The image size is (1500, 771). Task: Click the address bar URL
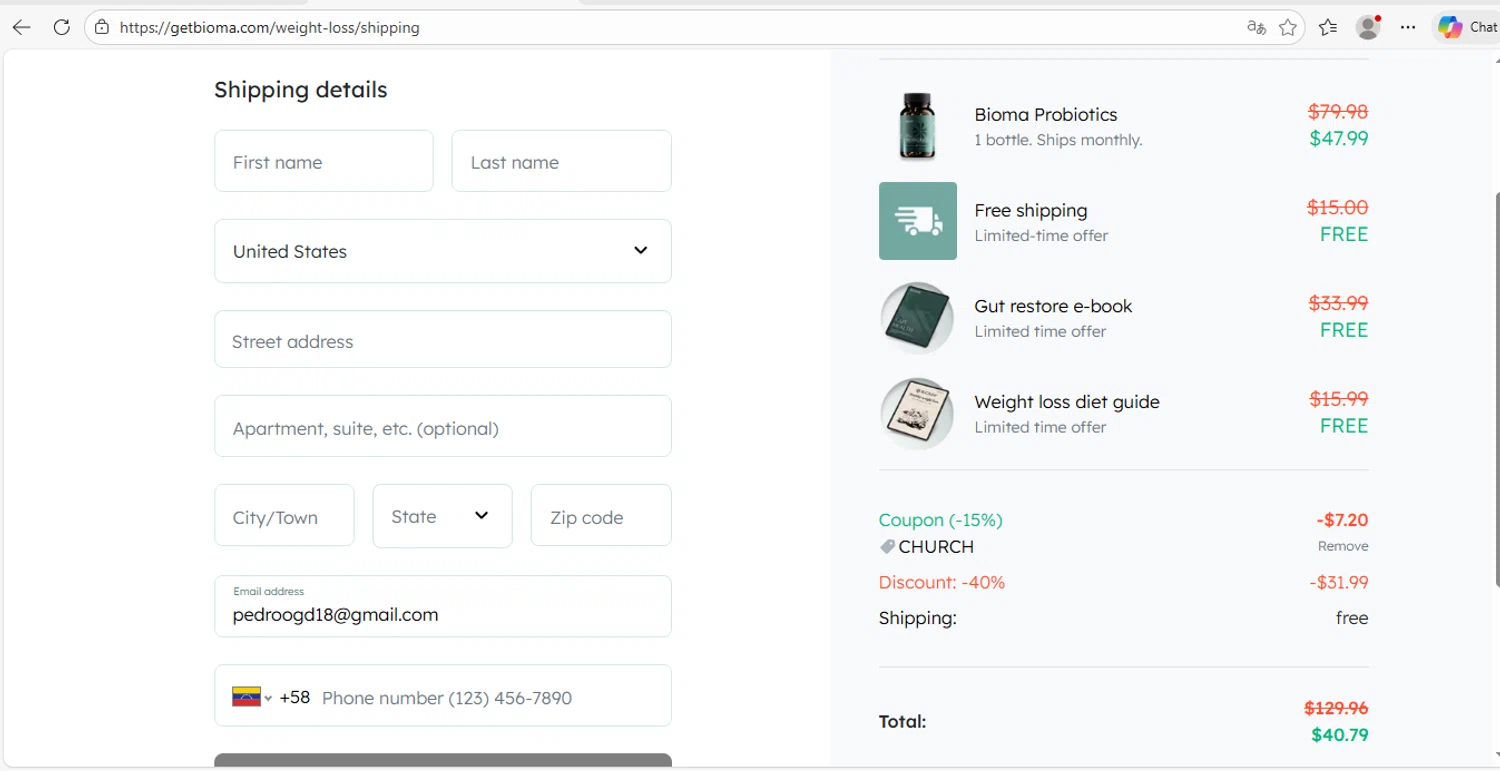(270, 28)
